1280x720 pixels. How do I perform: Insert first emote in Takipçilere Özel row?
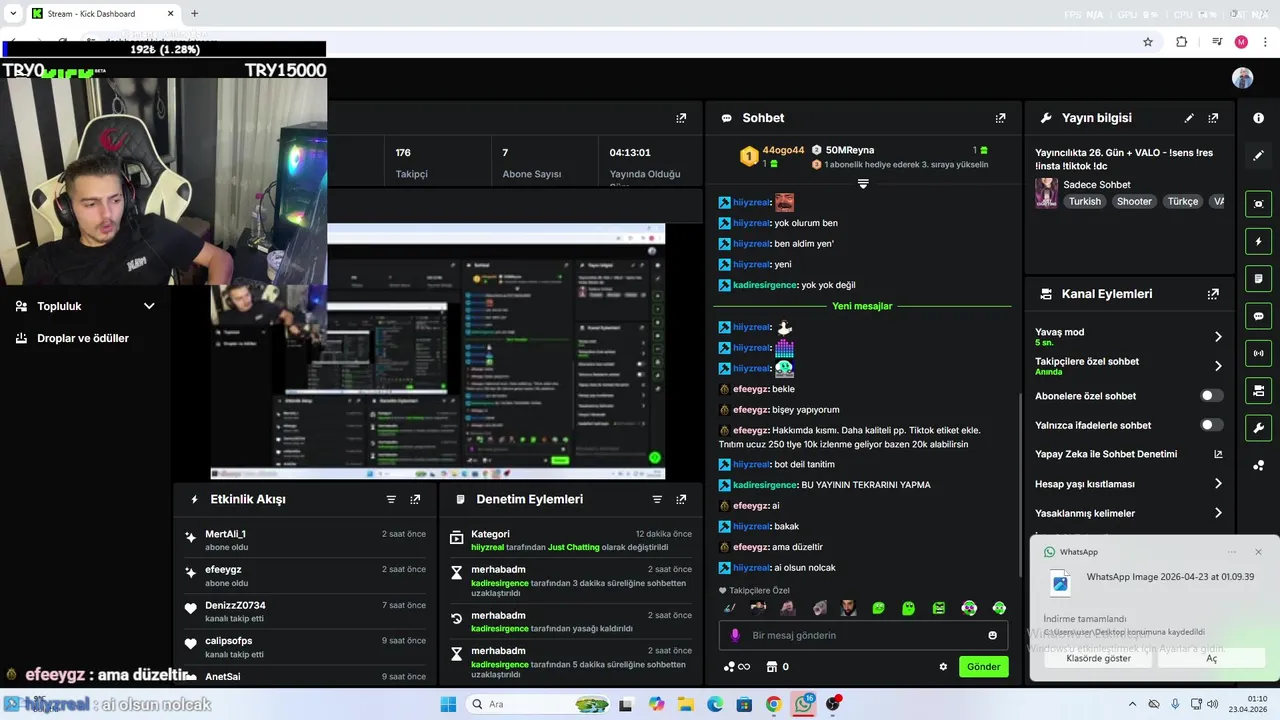(729, 608)
